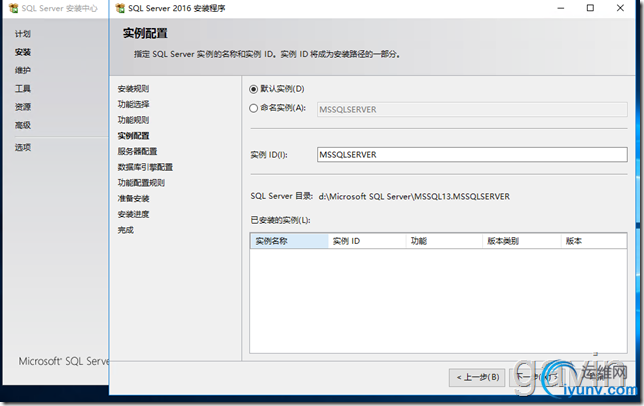
Task: Open 资源 in SQL Server 安装中心 window
Action: point(23,107)
